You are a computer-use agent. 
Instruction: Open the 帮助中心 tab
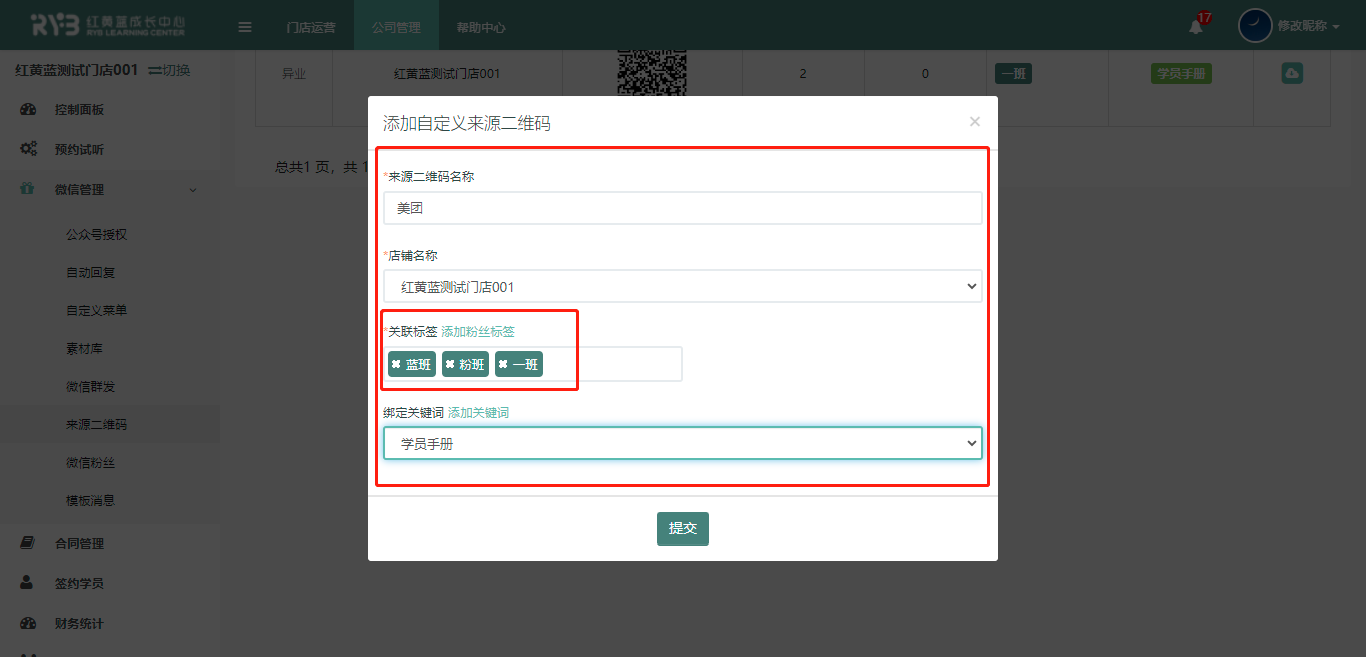[481, 27]
